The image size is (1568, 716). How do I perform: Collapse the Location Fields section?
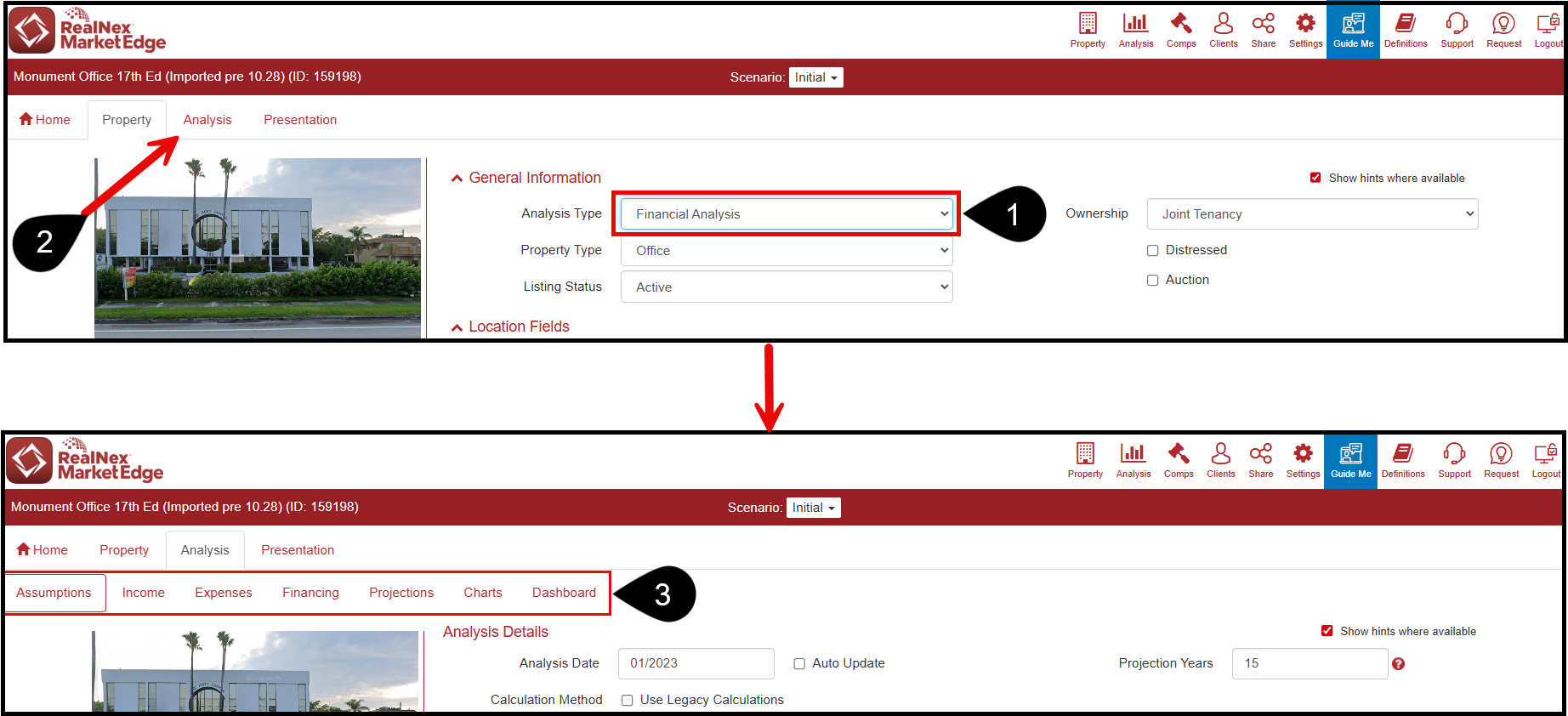click(510, 327)
